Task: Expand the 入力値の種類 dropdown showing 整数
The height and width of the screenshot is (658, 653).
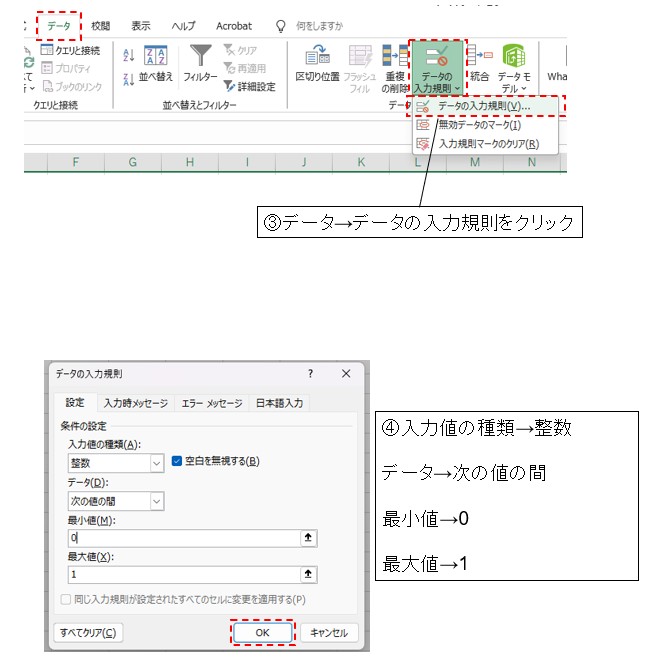Action: tap(156, 463)
